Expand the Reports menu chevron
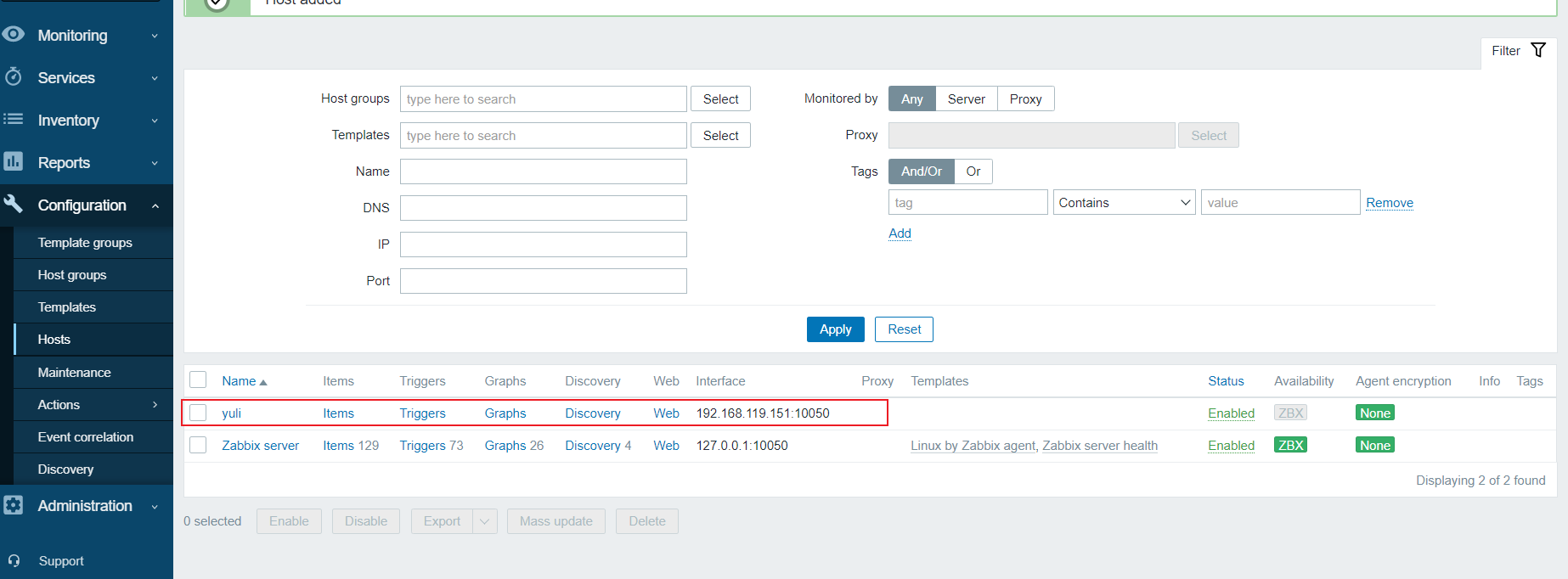 click(x=155, y=163)
